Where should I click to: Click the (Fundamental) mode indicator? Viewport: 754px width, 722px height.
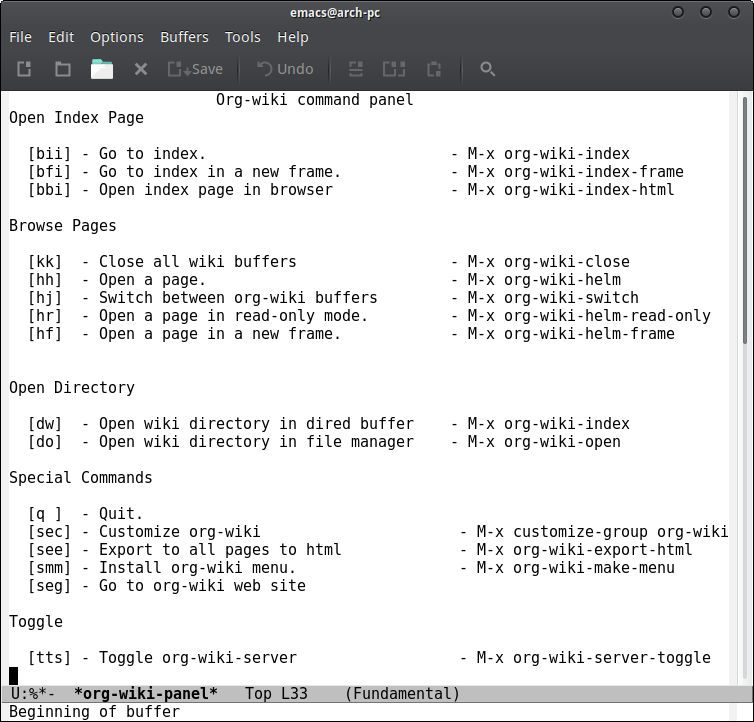pos(402,694)
